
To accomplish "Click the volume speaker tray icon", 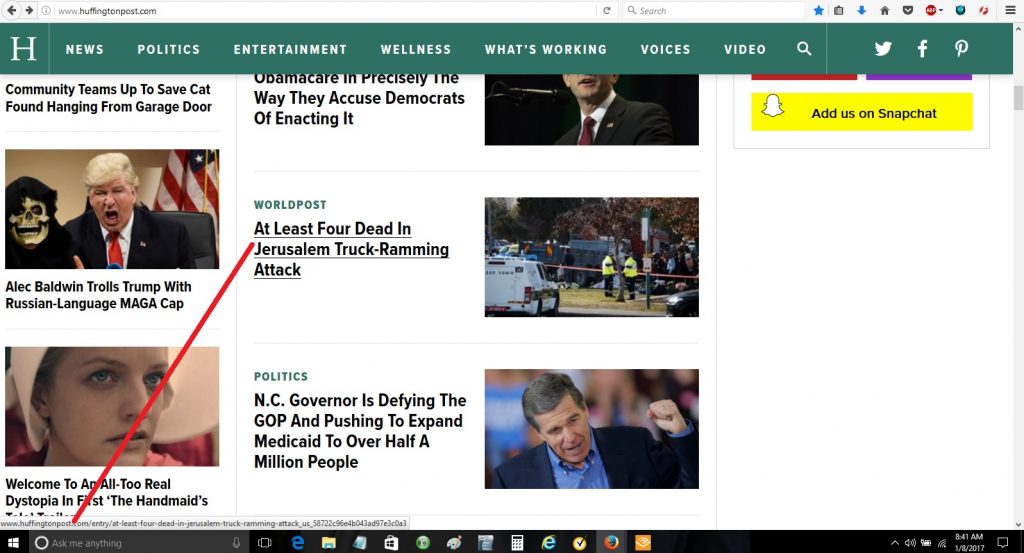I will coord(910,543).
